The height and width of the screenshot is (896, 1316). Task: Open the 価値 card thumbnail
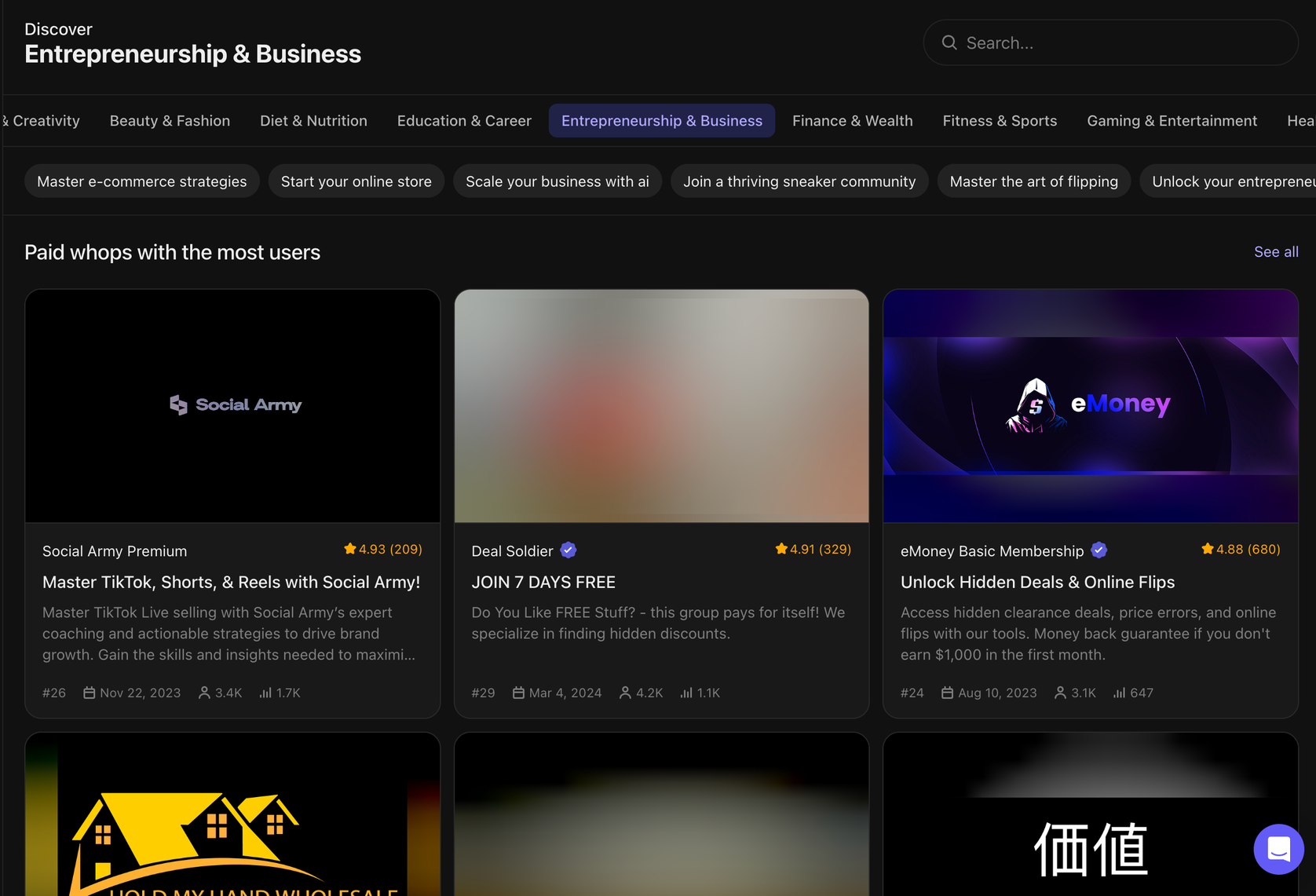(x=1091, y=814)
